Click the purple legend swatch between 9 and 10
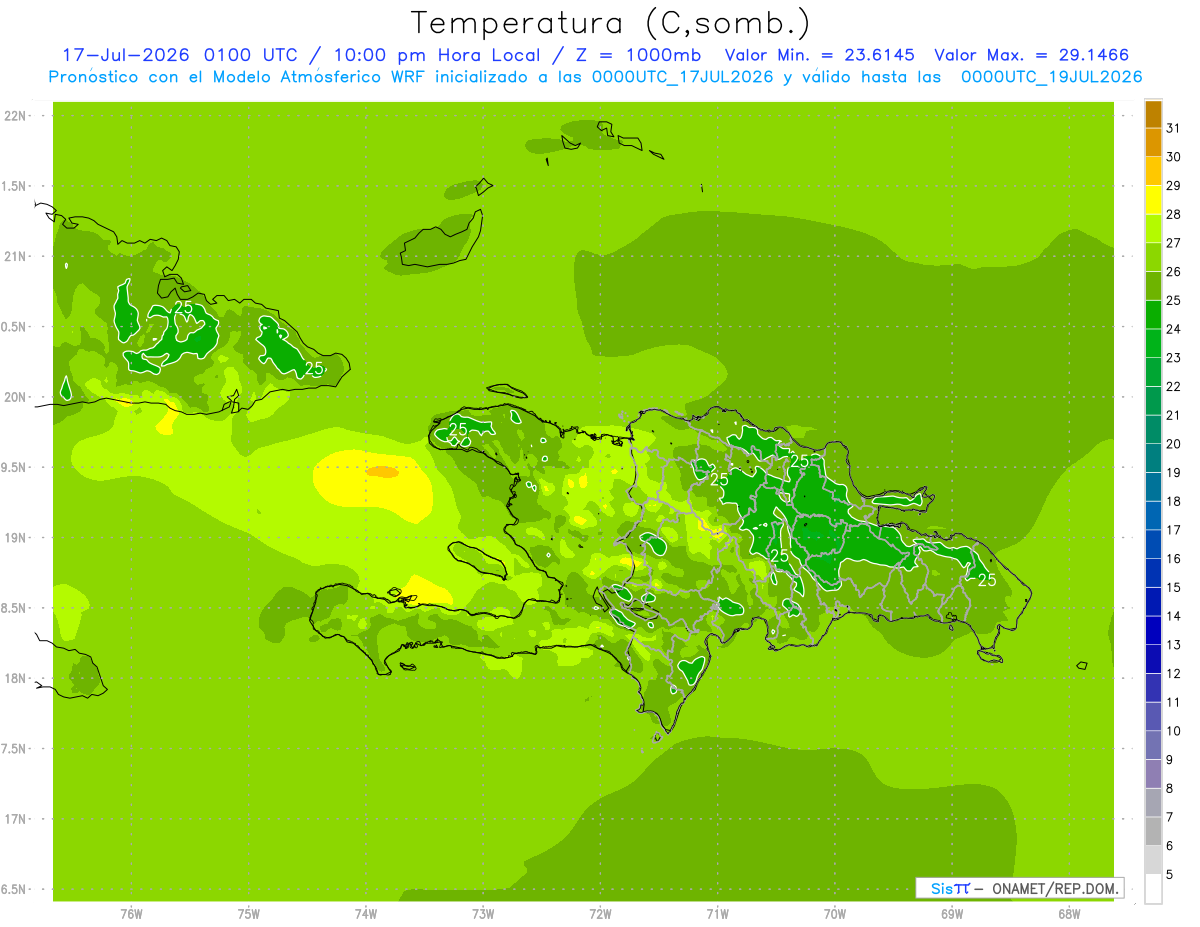This screenshot has width=1200, height=927. pos(1153,745)
